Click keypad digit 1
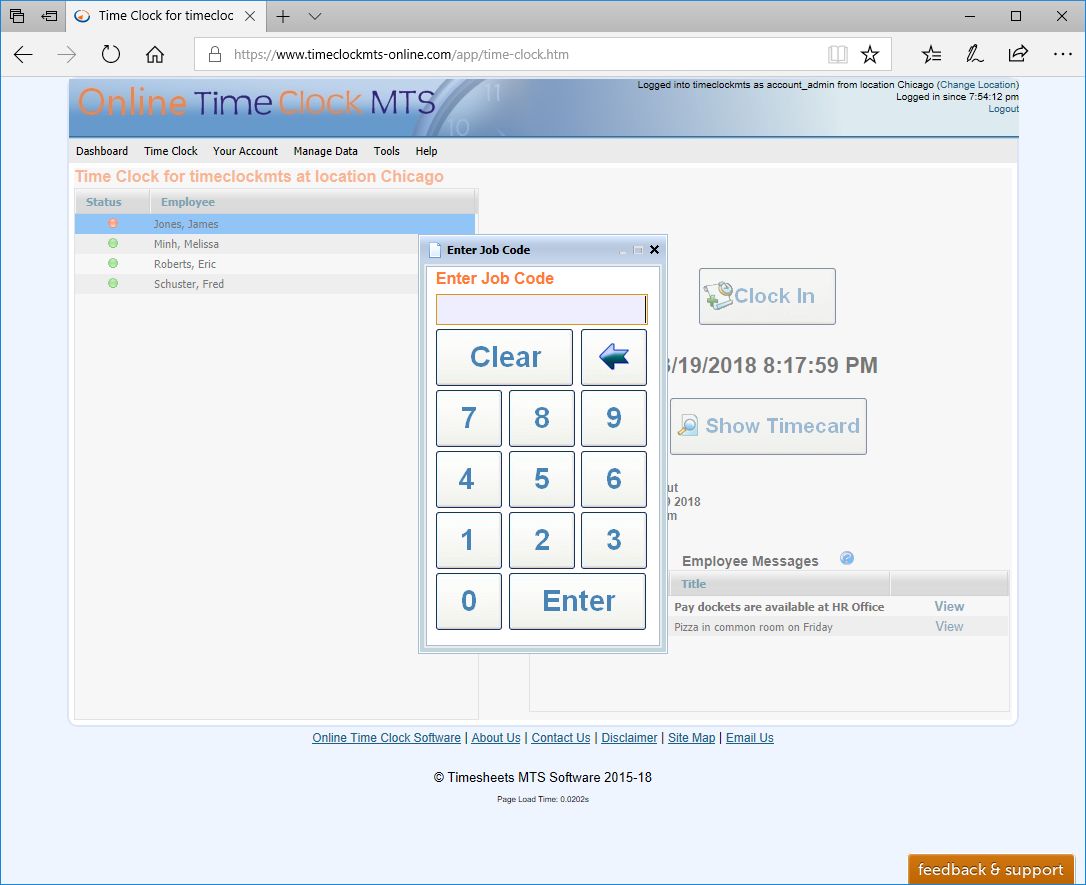The width and height of the screenshot is (1086, 885). [x=469, y=540]
